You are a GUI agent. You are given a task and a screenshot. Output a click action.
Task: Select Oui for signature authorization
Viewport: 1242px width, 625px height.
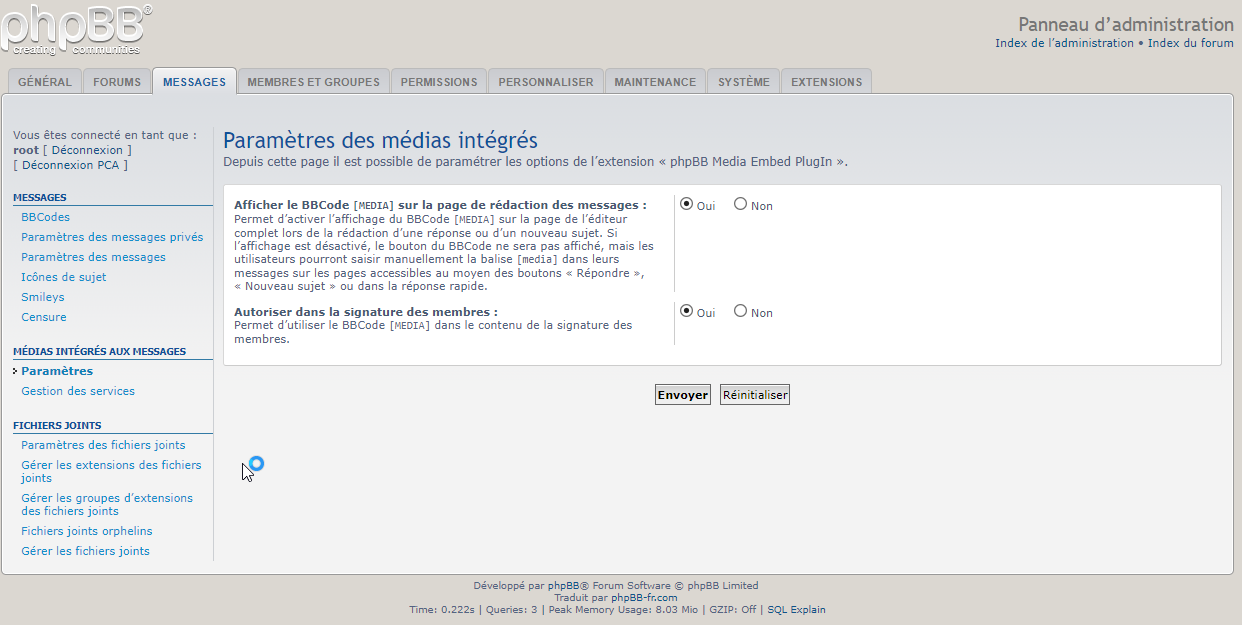pos(686,311)
